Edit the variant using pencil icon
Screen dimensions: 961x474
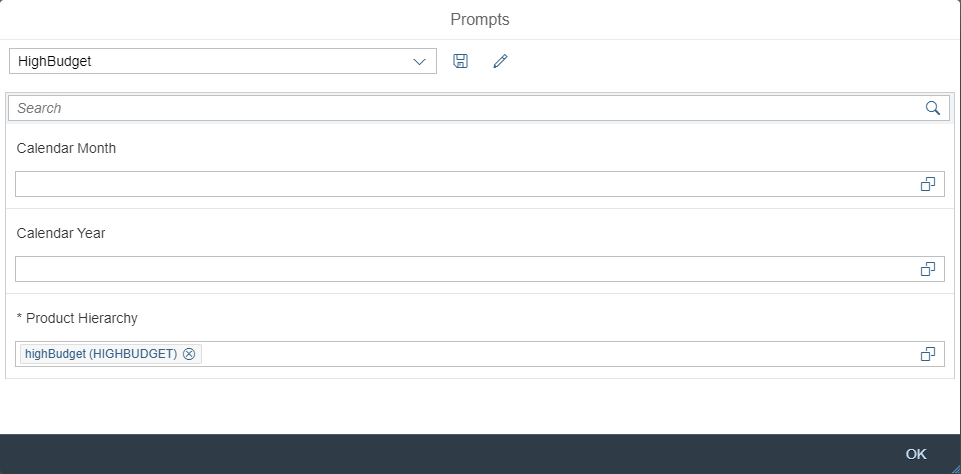point(500,61)
